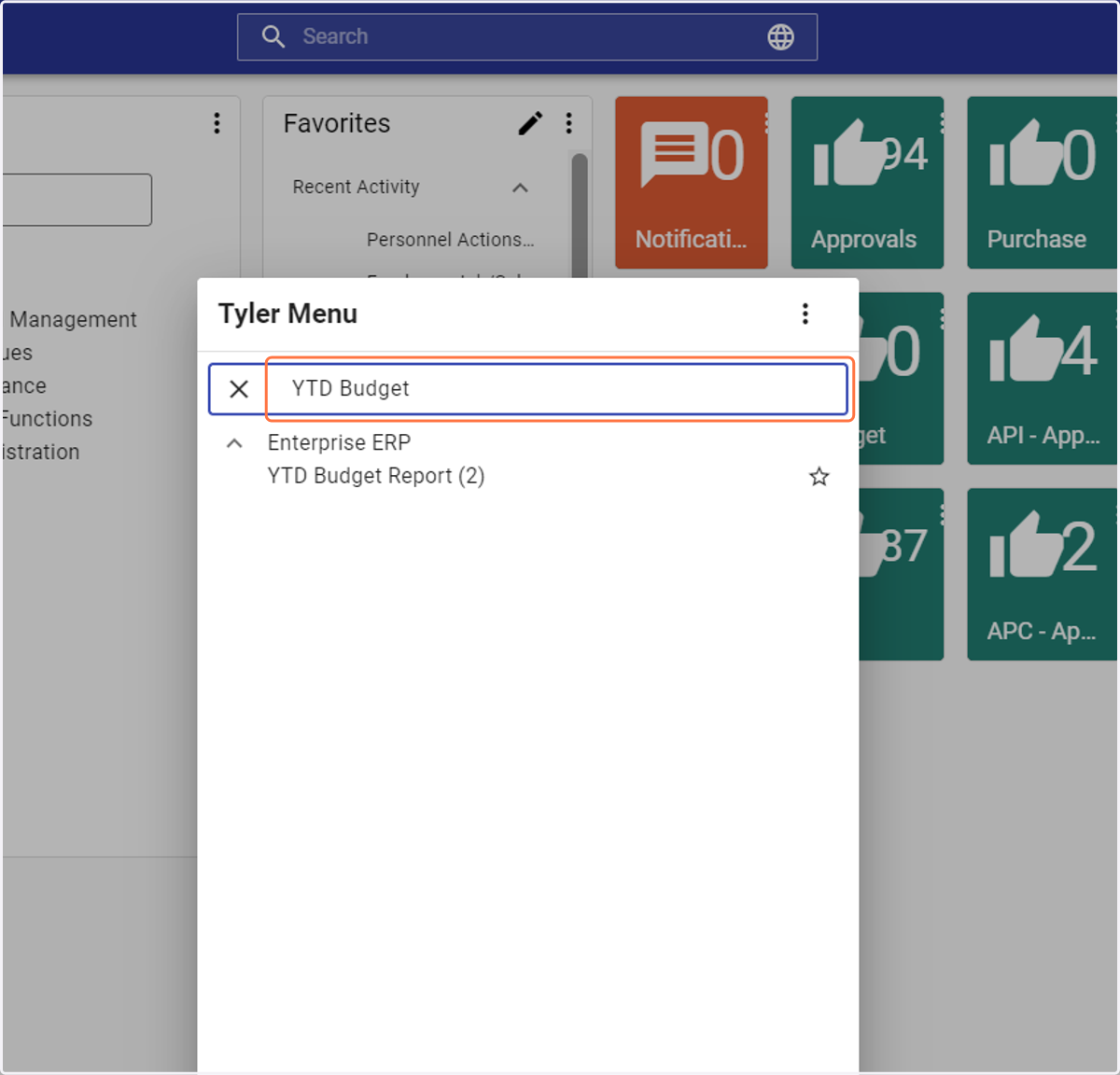Click thumbs-up icon on APC tile
This screenshot has height=1075, width=1120.
1025,545
